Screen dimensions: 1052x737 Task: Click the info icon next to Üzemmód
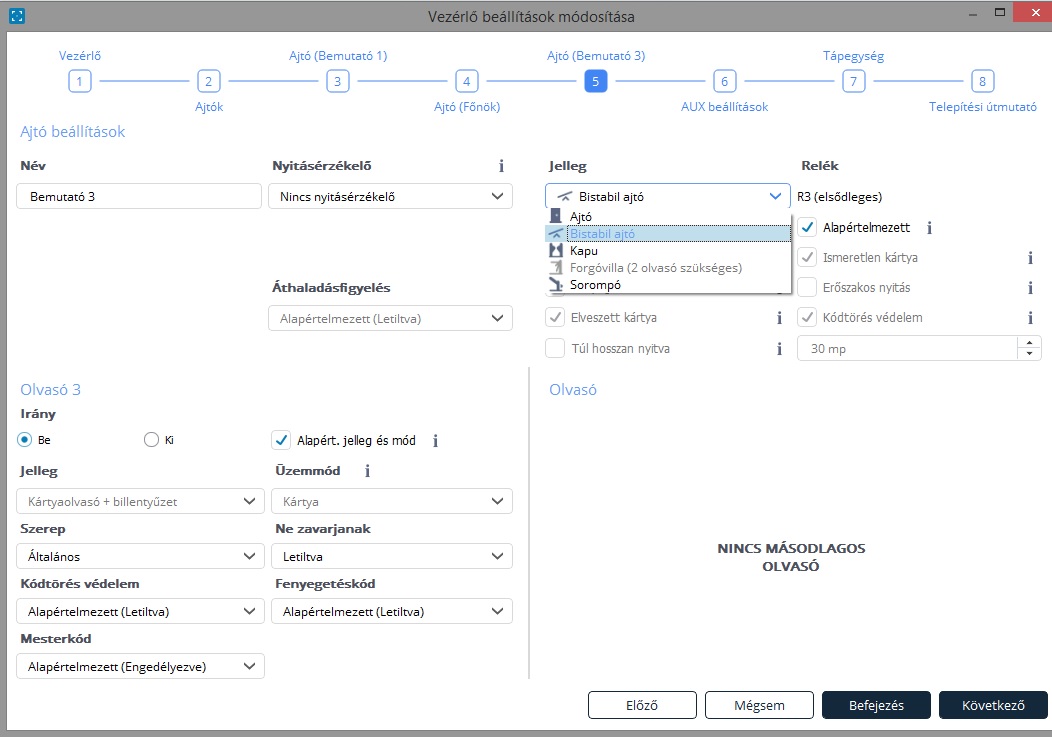coord(367,471)
